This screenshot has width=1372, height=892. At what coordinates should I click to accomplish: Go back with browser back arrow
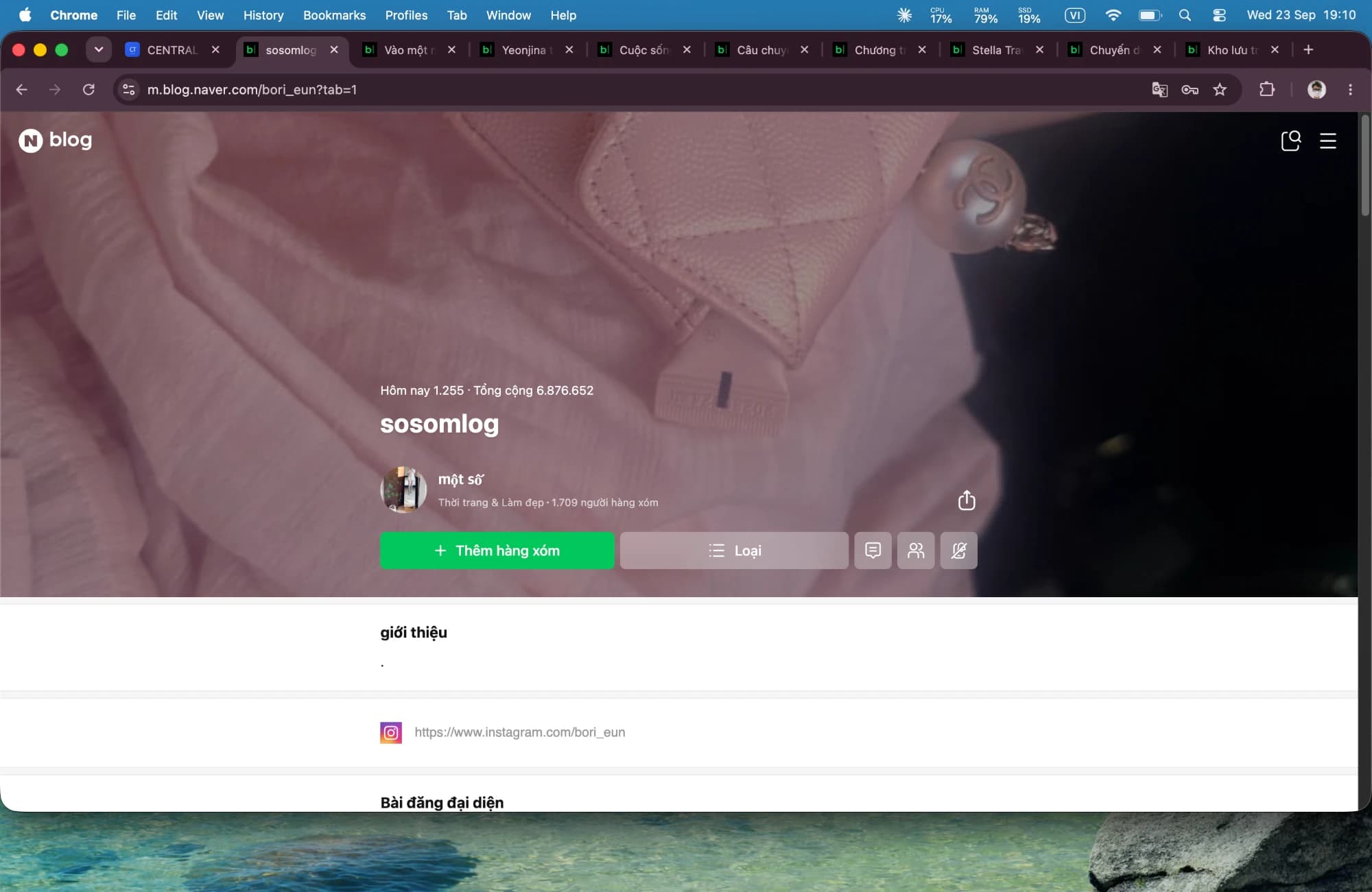point(22,89)
